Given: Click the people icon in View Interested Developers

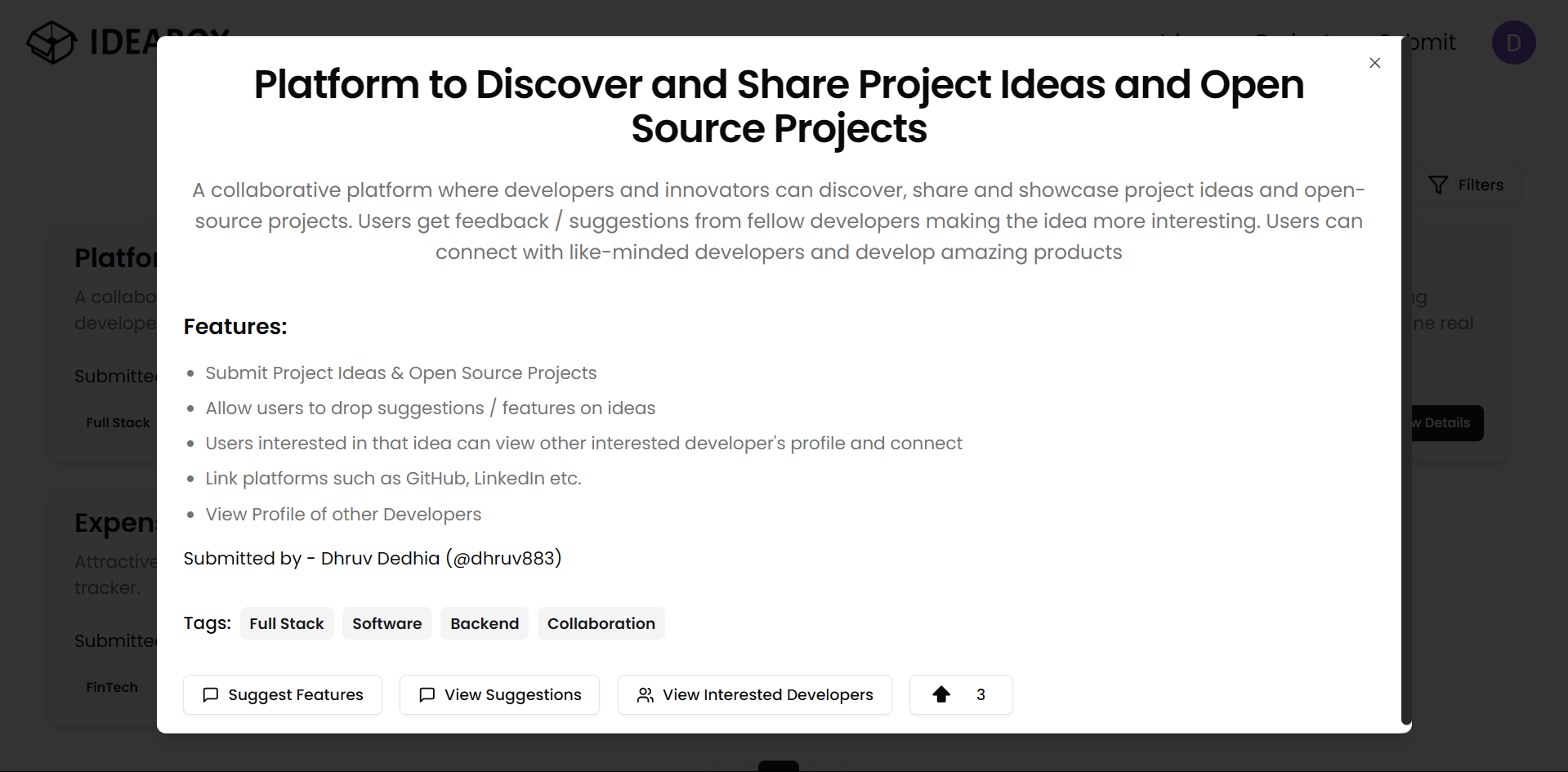Looking at the screenshot, I should [x=646, y=694].
